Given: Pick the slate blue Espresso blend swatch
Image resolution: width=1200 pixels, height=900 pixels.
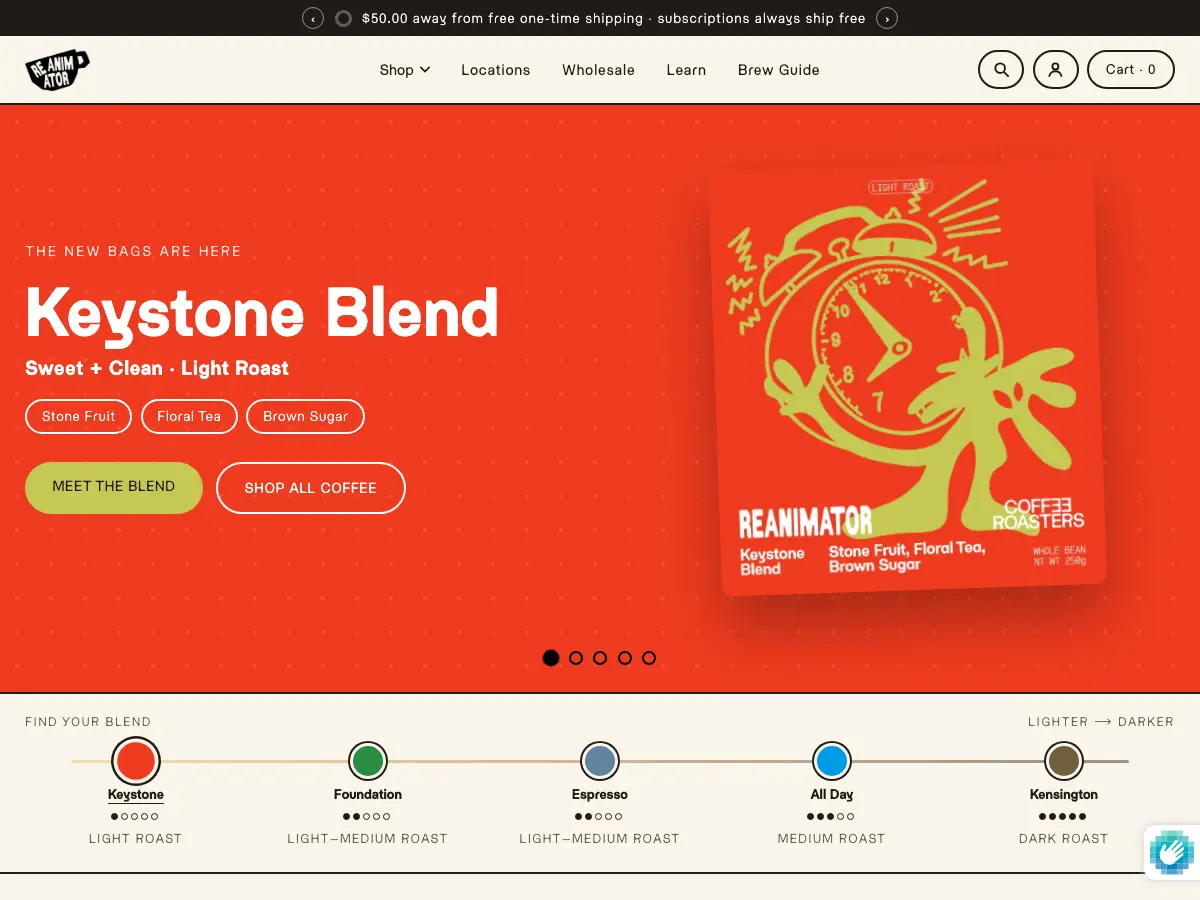Looking at the screenshot, I should pyautogui.click(x=600, y=761).
